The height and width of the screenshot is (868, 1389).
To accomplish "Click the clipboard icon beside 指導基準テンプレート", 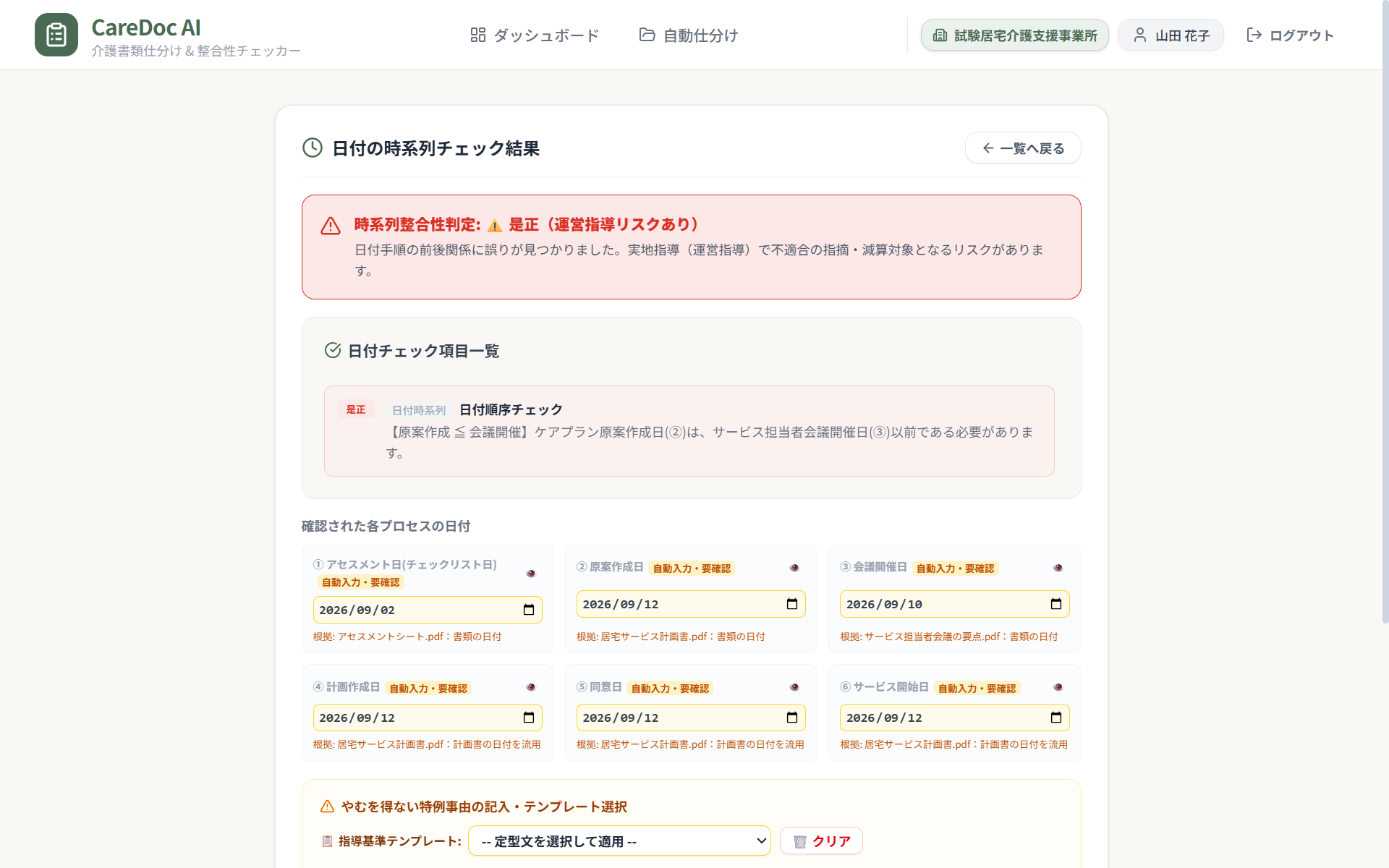I will [327, 841].
